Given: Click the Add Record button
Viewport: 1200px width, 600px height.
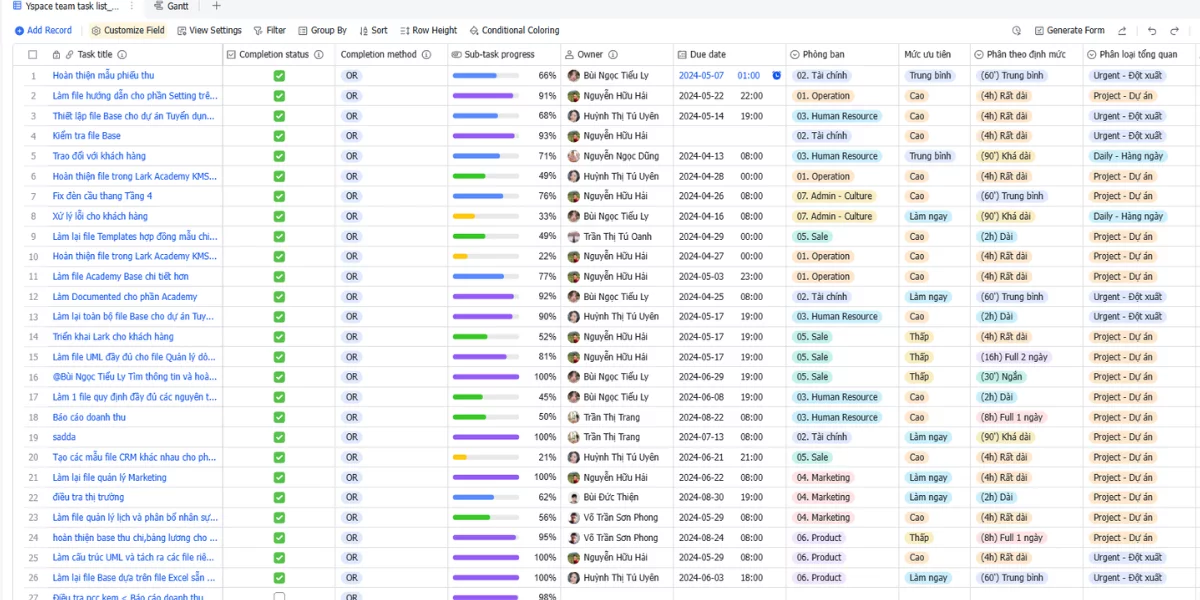Looking at the screenshot, I should pos(43,31).
